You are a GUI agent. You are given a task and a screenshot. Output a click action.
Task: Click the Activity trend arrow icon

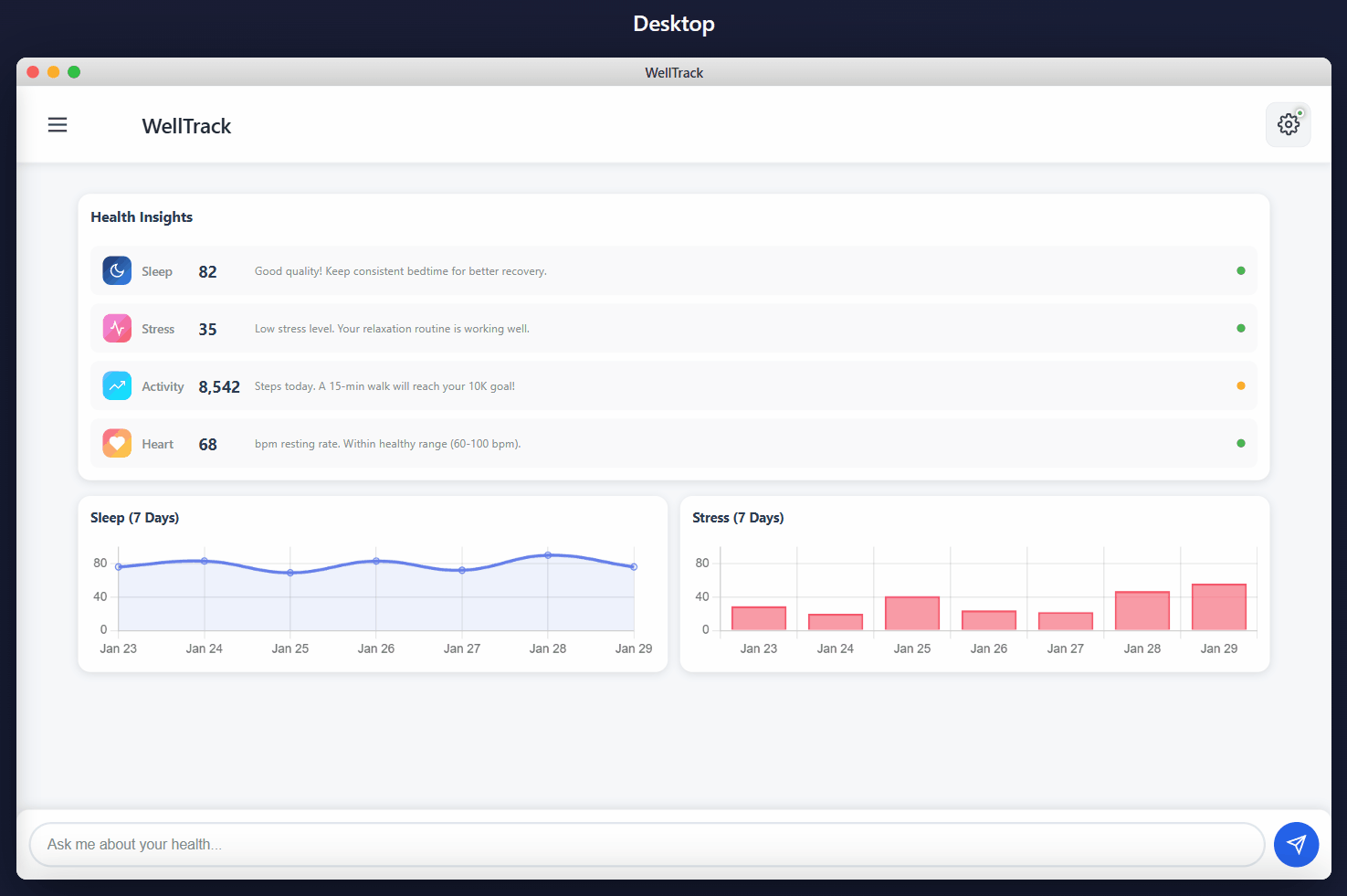tap(117, 385)
